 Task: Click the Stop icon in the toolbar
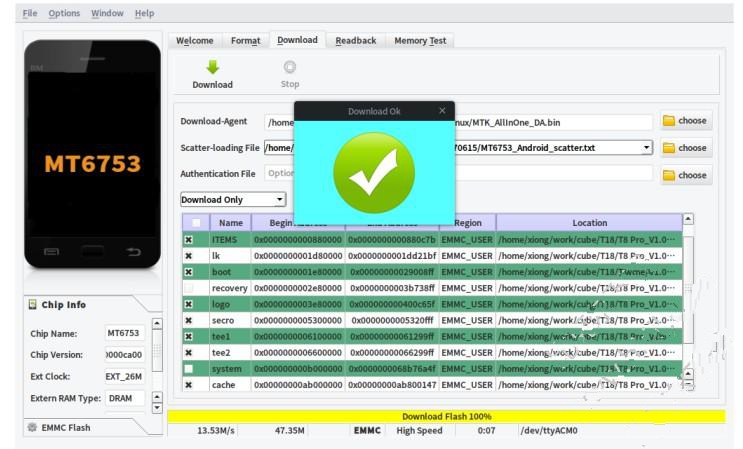tap(290, 67)
